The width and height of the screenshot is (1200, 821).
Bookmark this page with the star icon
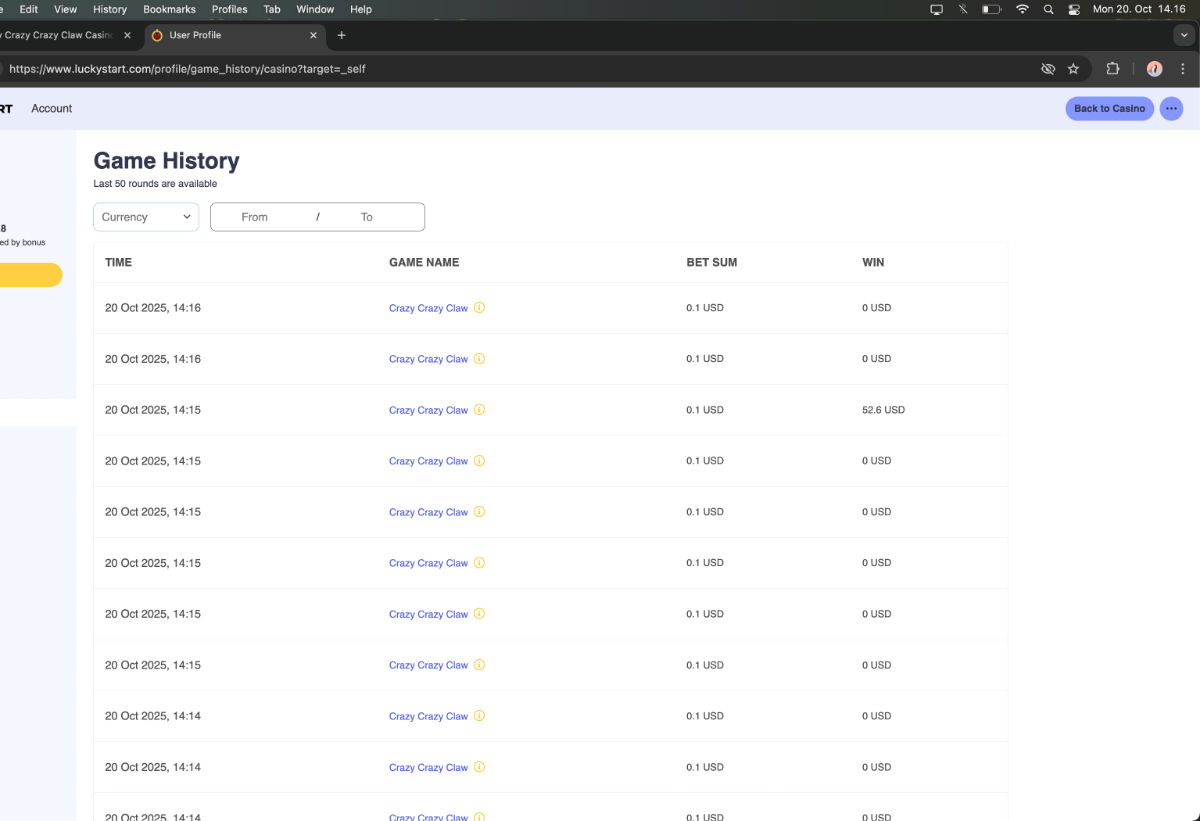tap(1073, 69)
